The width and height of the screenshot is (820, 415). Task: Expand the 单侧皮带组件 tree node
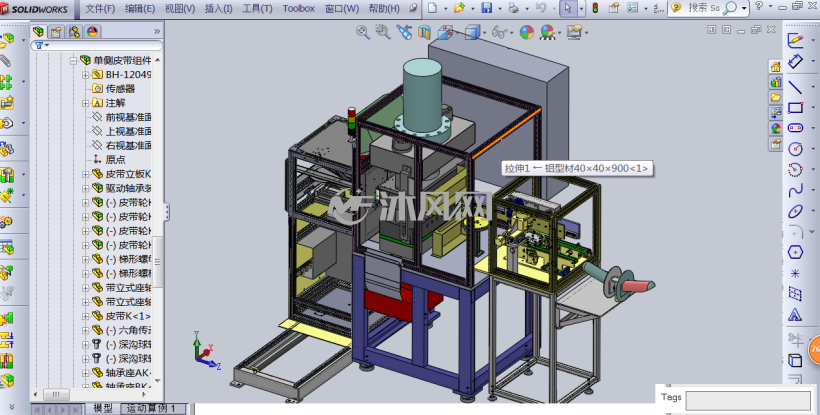pos(73,61)
